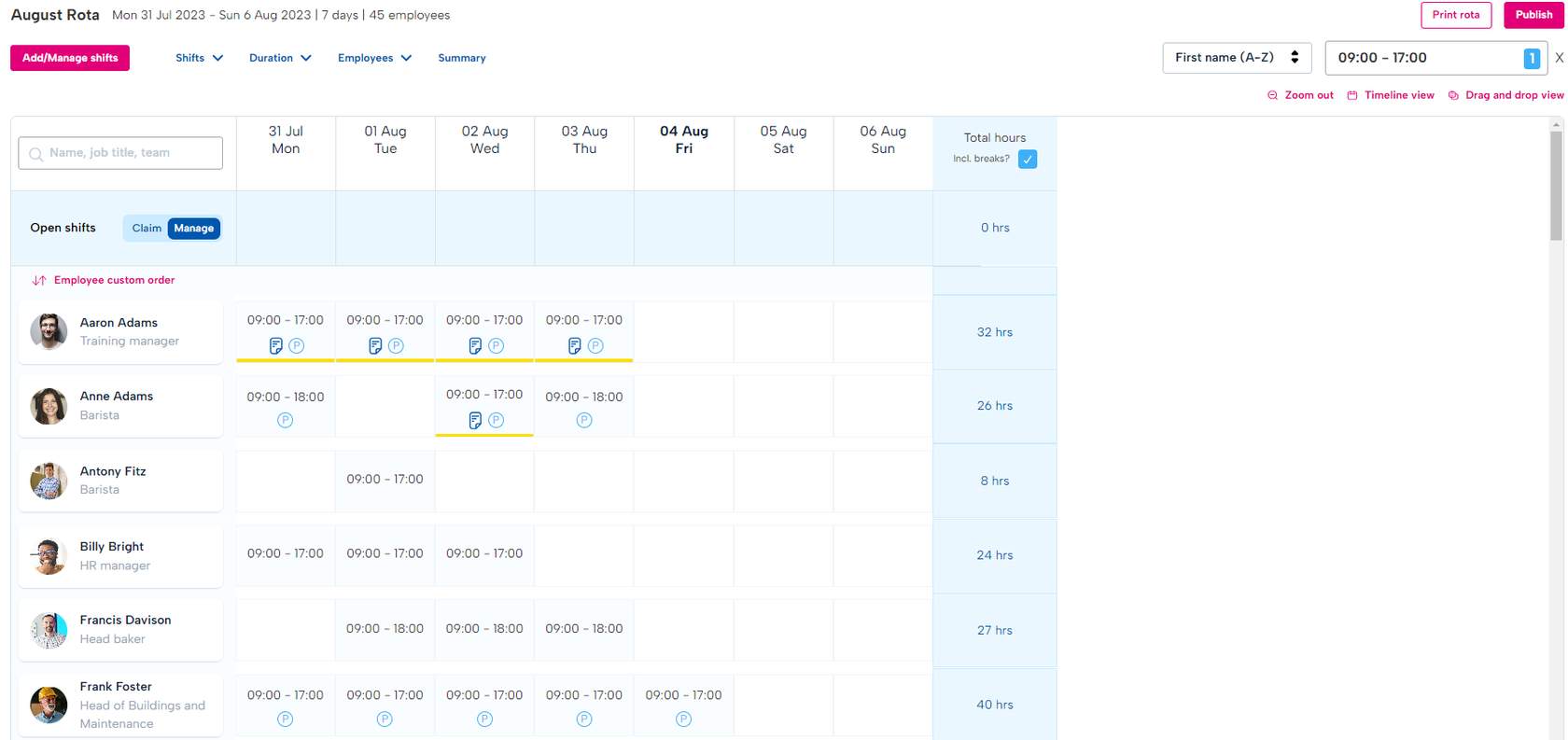Click the vertical scrollbar thumb
The width and height of the screenshot is (1568, 740).
click(1556, 185)
